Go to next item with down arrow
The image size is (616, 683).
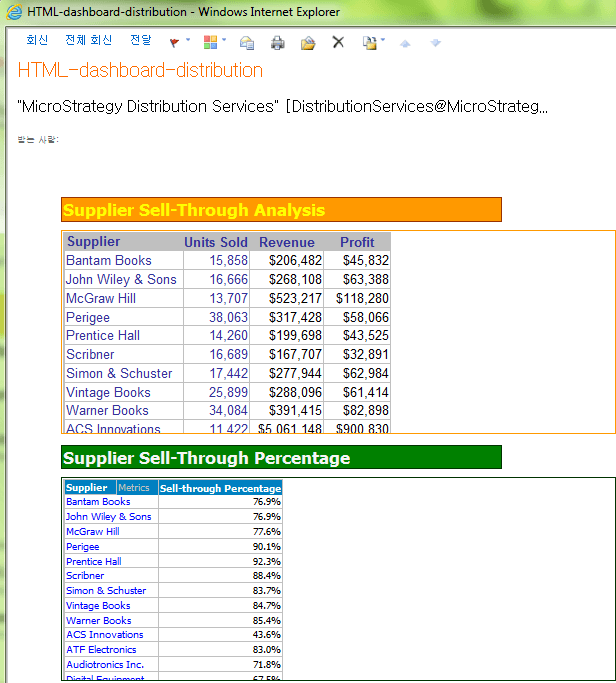point(436,43)
